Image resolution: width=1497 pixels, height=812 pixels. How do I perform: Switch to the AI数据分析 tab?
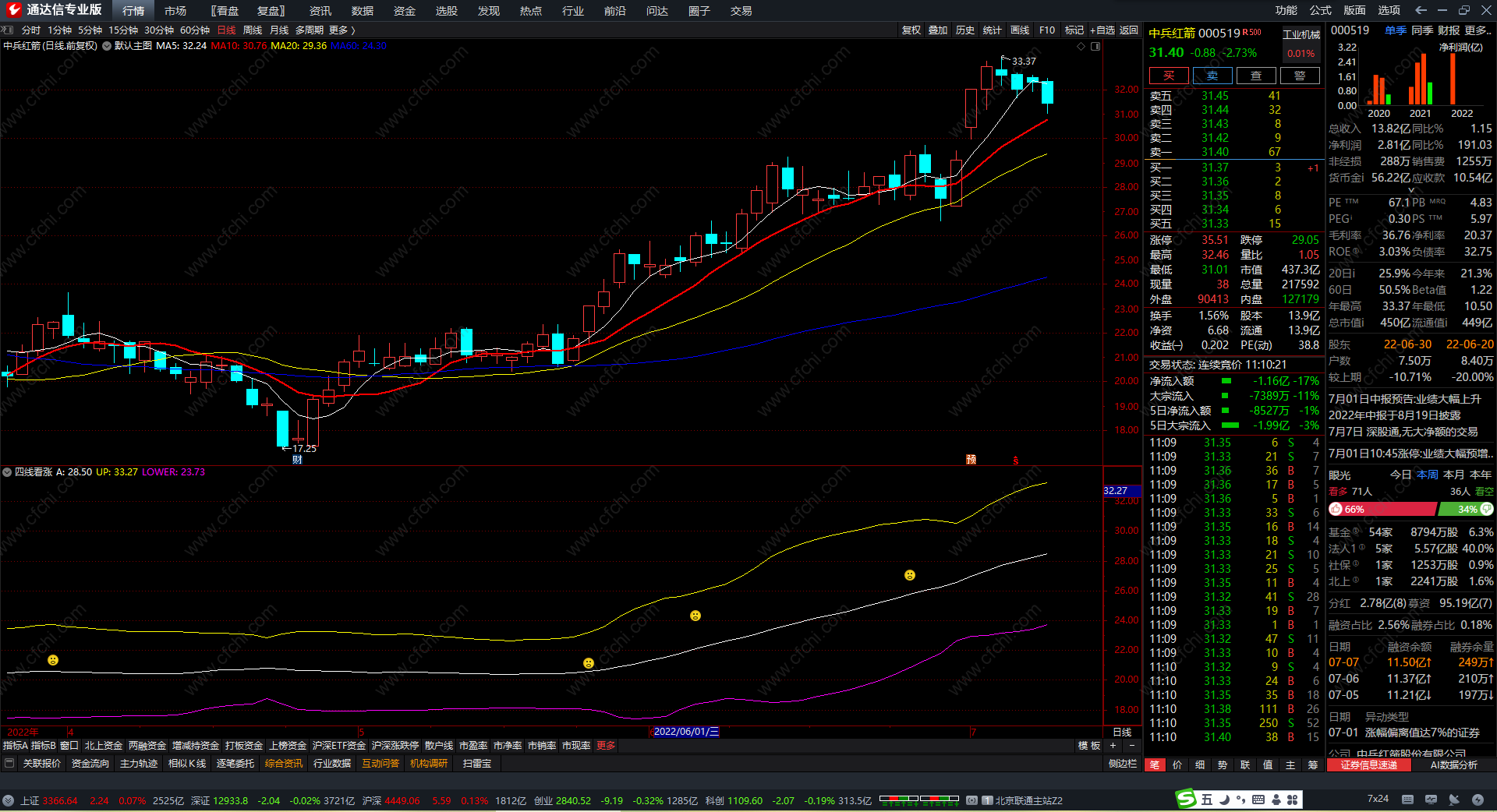tap(1454, 764)
